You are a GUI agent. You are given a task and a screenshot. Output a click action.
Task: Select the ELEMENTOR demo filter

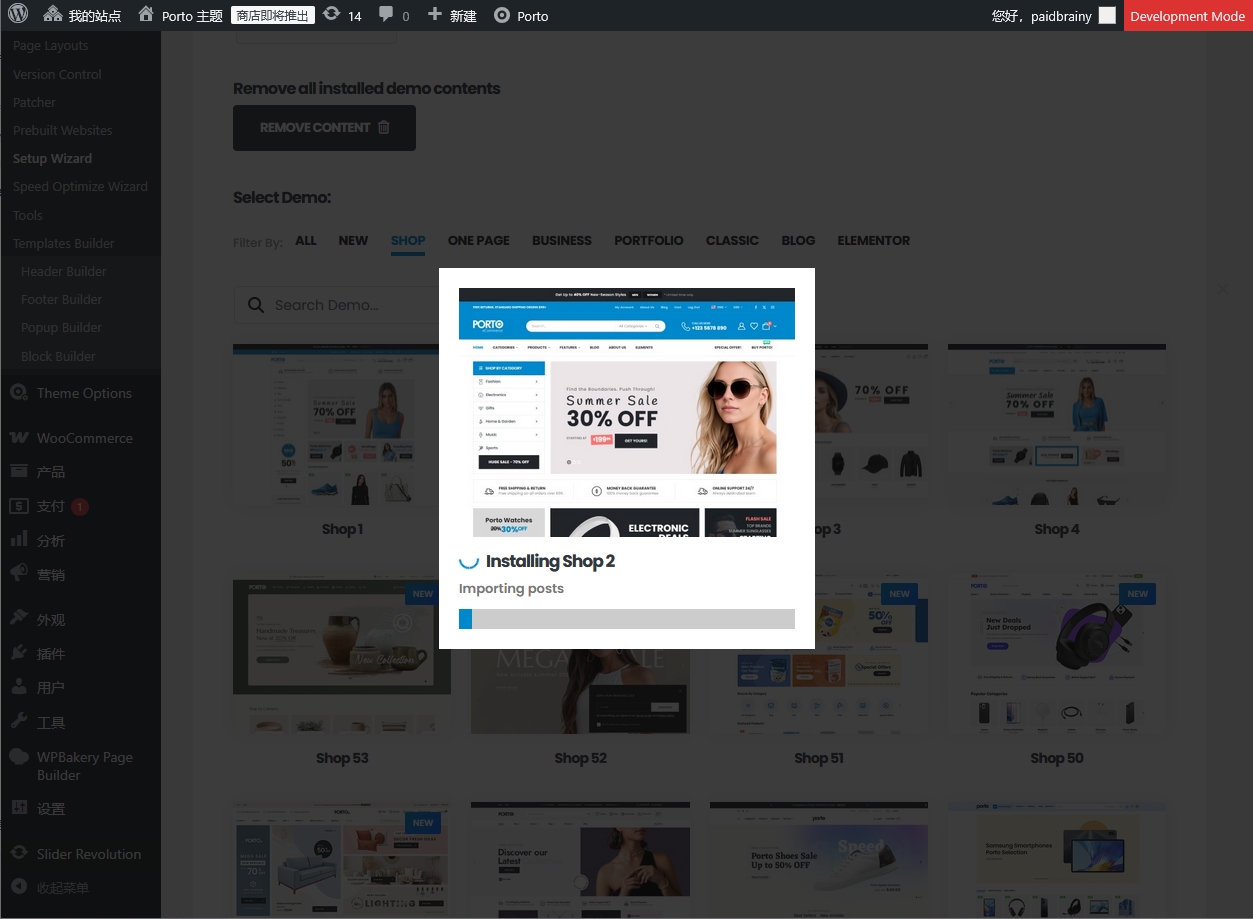[x=874, y=241]
